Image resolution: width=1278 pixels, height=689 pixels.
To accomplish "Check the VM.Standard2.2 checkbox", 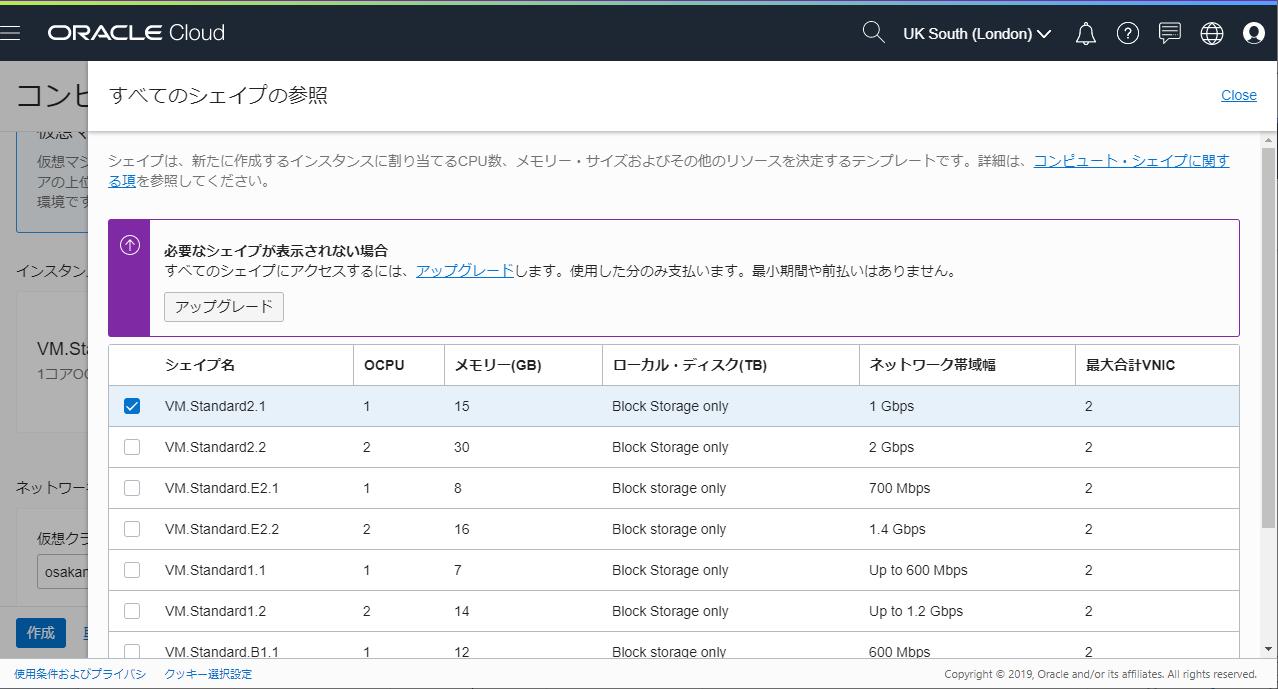I will [132, 447].
